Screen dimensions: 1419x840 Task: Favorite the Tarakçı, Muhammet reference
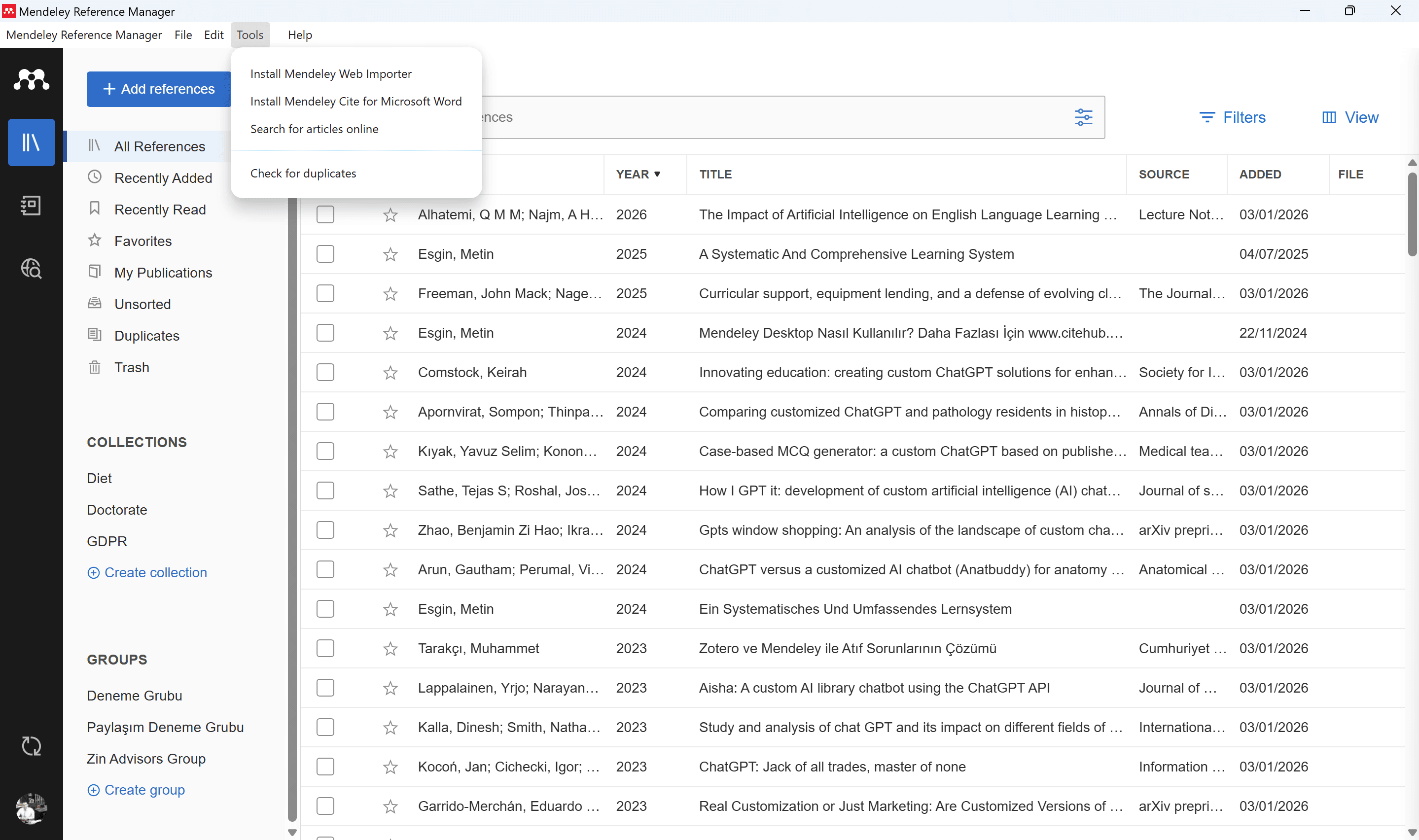pyautogui.click(x=390, y=649)
